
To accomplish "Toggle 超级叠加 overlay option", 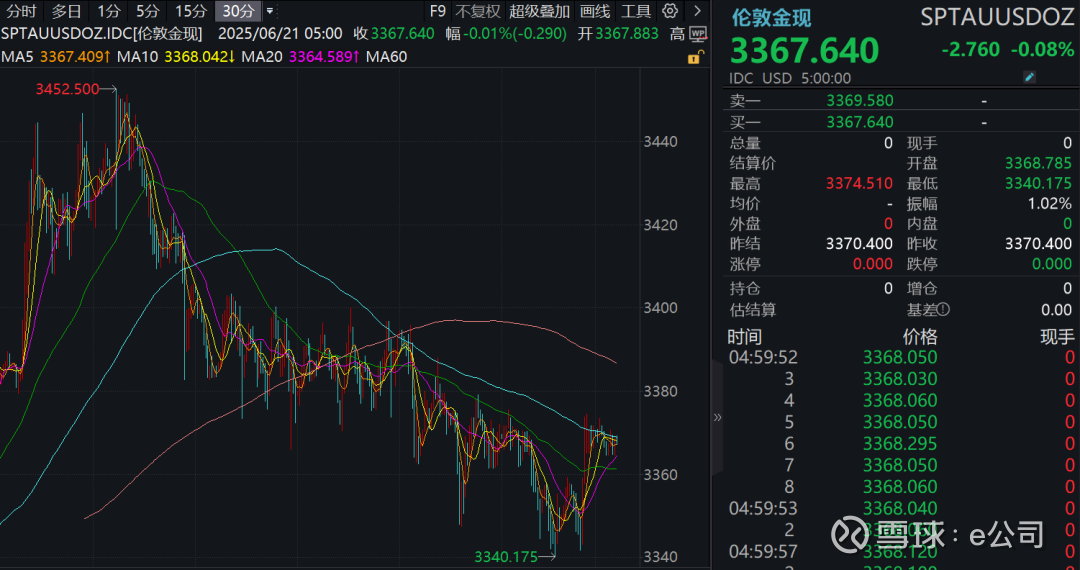I will [x=539, y=12].
